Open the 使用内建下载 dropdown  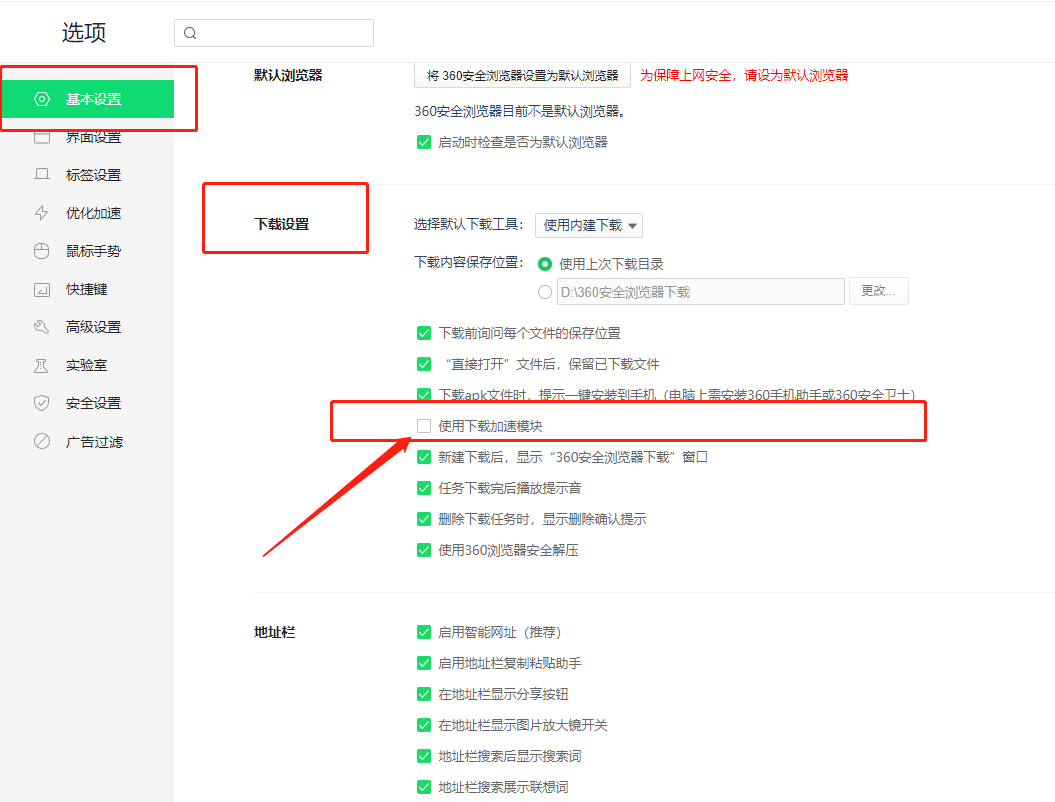(589, 225)
